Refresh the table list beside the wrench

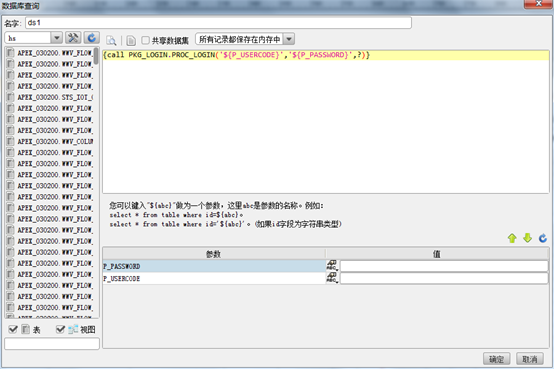pyautogui.click(x=92, y=38)
